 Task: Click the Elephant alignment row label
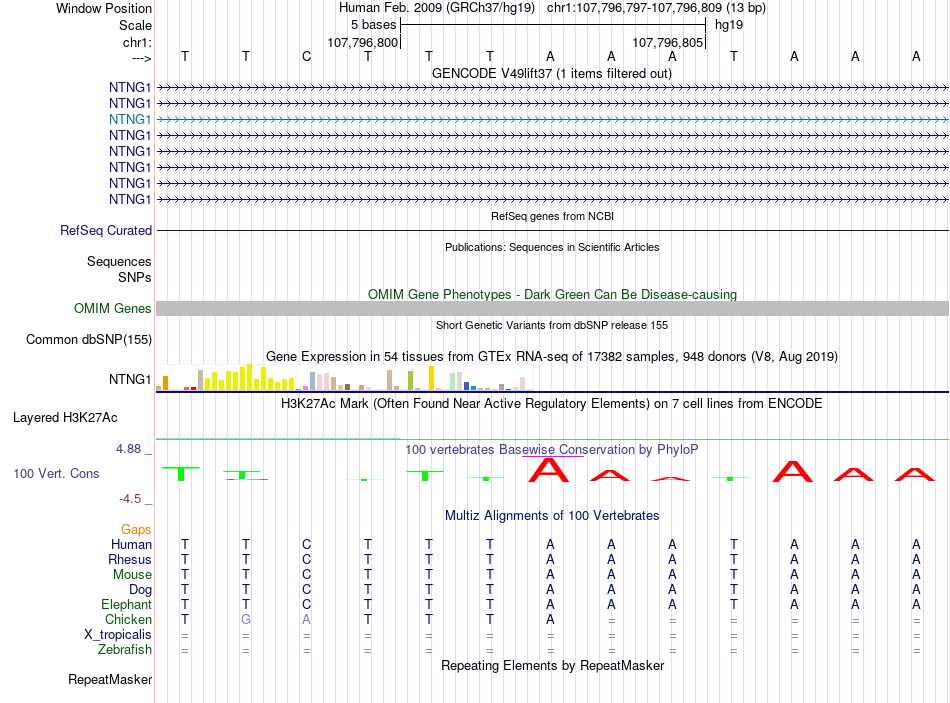[126, 604]
